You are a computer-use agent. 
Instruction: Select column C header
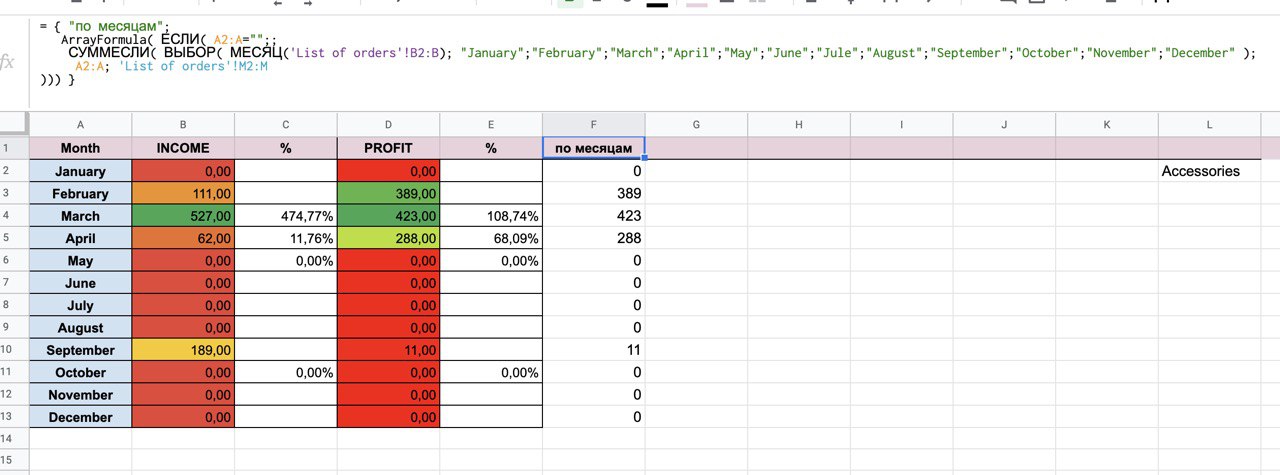[286, 124]
